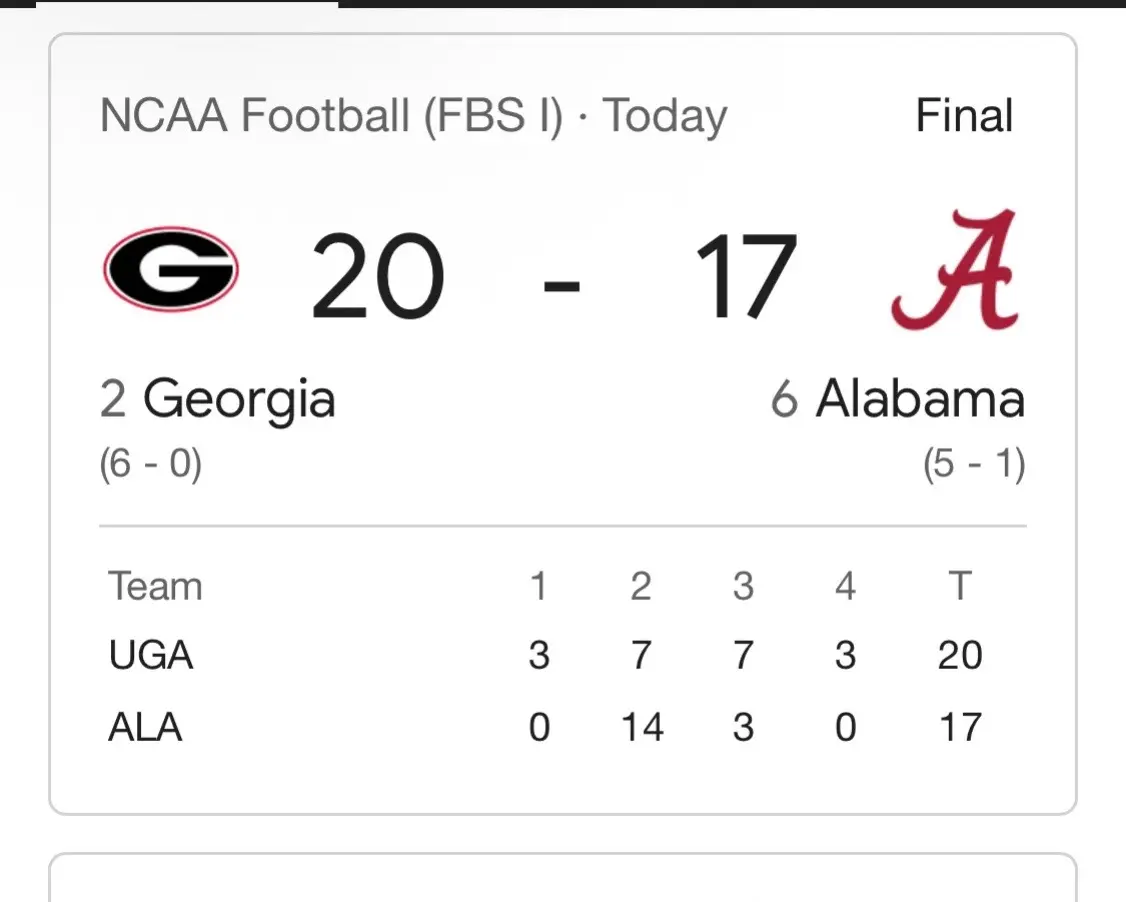Click the card below the scoreboard
Screen dimensions: 1126x902
tap(563, 878)
